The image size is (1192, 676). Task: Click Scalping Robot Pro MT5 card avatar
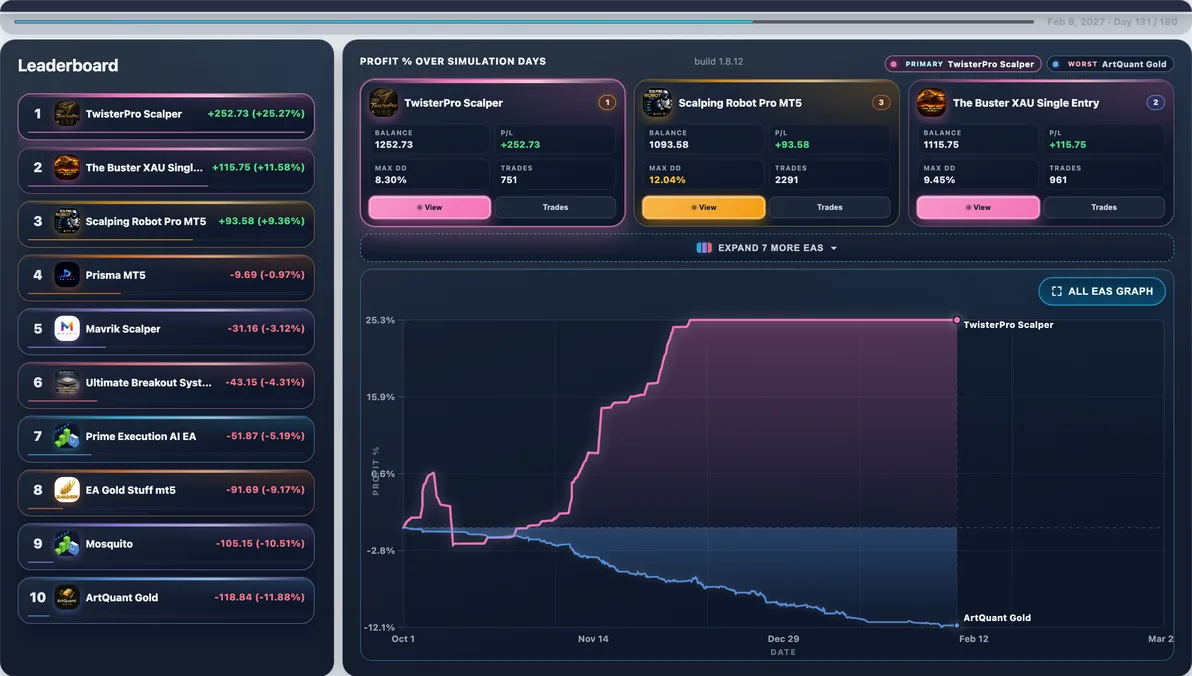658,103
